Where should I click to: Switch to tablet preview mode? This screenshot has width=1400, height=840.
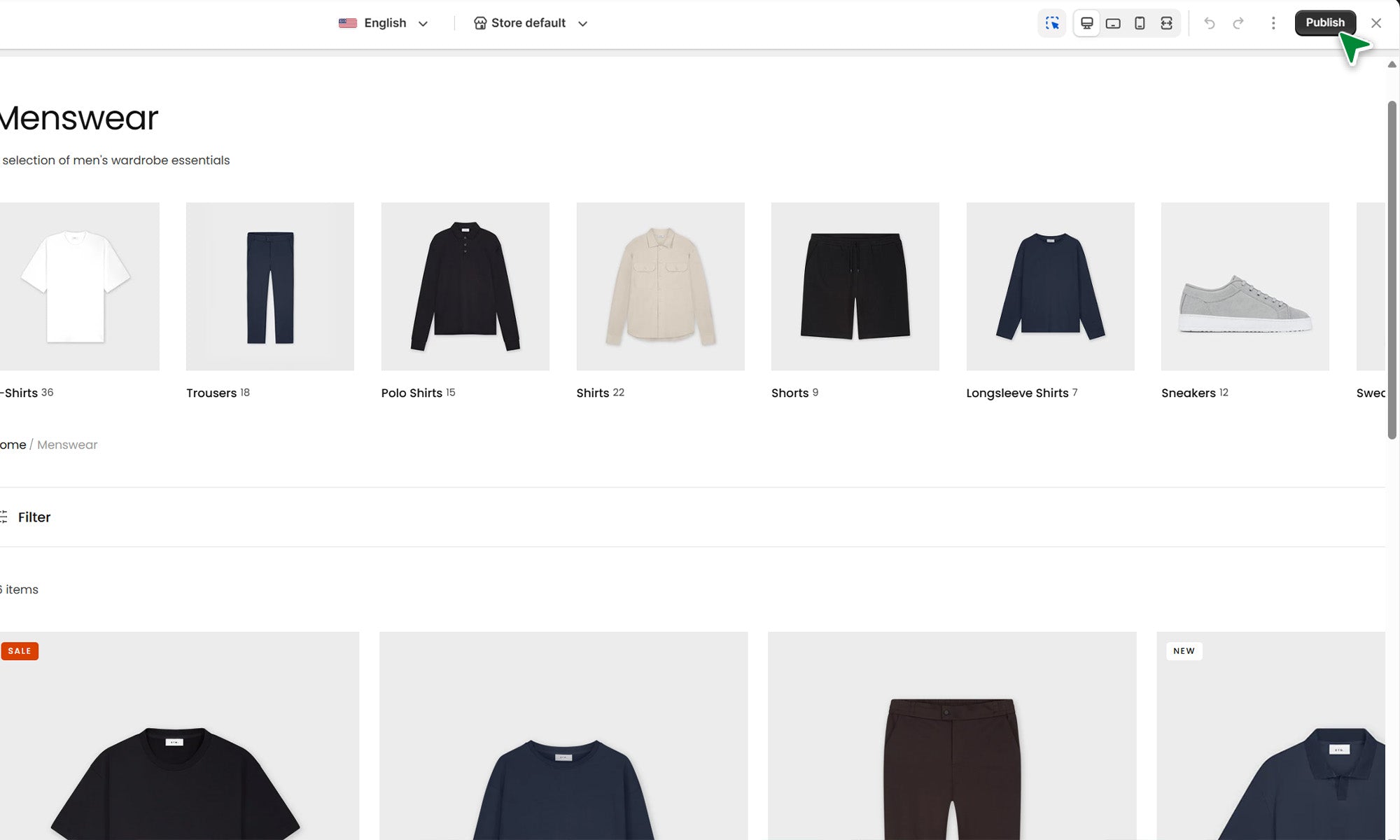(1113, 23)
